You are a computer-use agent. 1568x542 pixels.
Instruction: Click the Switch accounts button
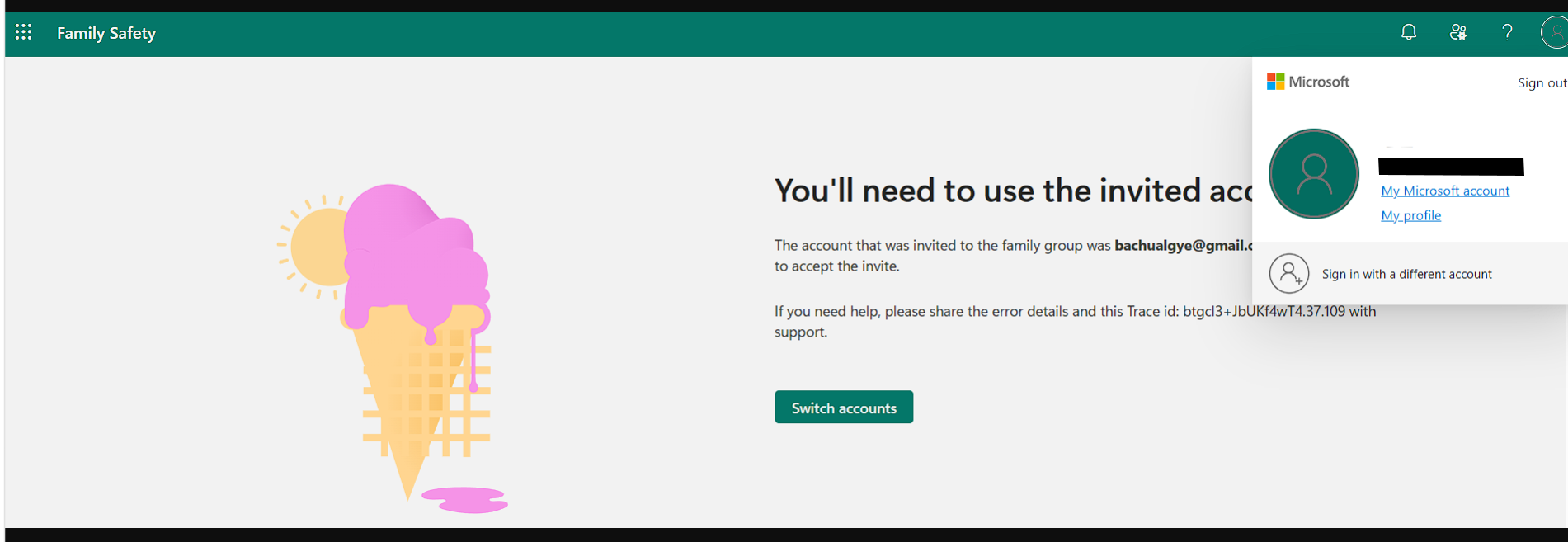tap(844, 407)
